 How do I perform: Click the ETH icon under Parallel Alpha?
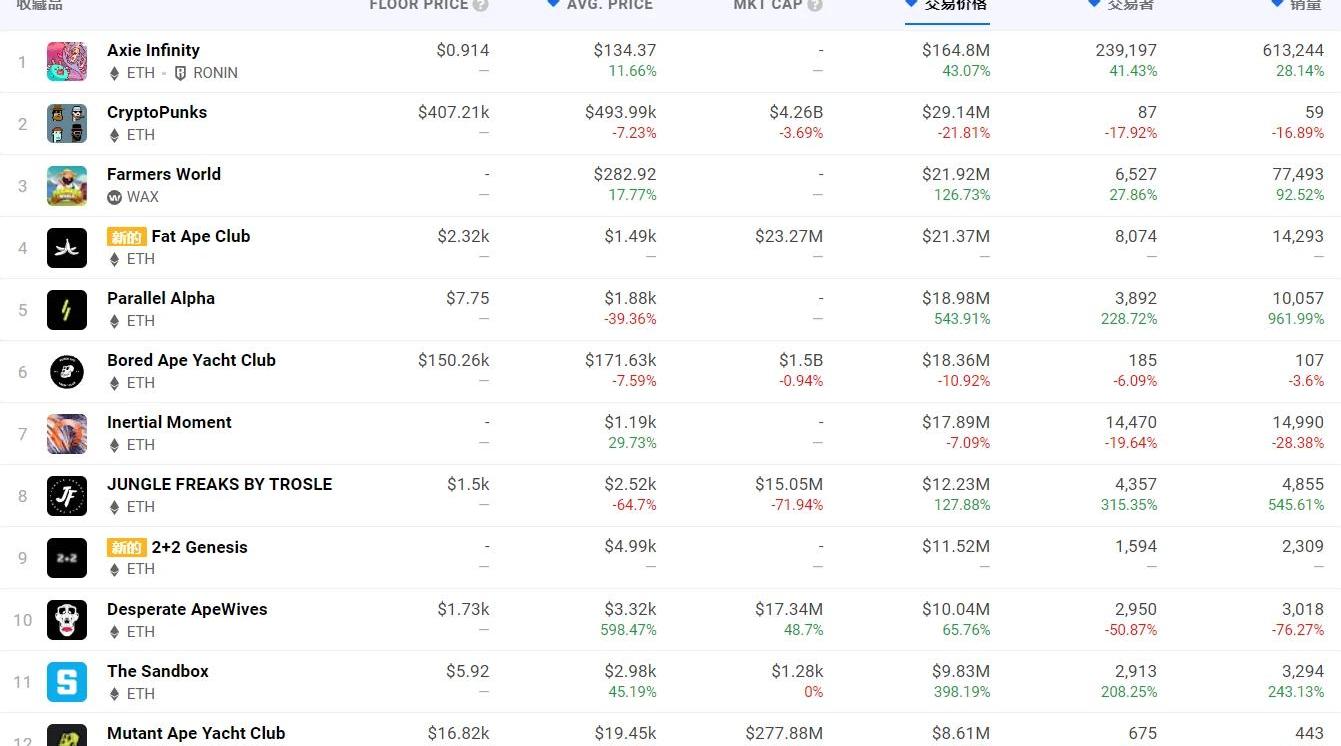tap(114, 321)
